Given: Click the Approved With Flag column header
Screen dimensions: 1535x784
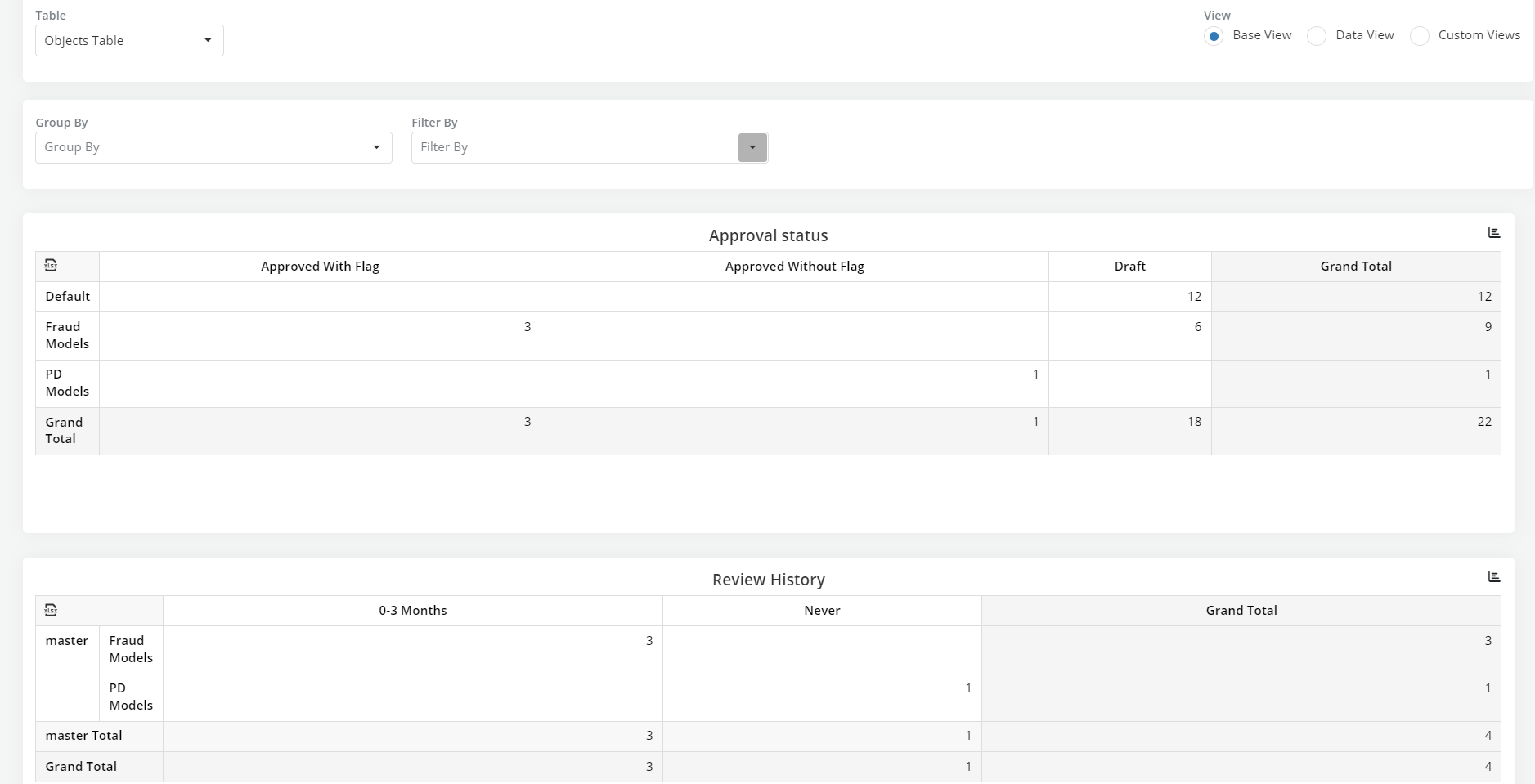Looking at the screenshot, I should point(320,267).
